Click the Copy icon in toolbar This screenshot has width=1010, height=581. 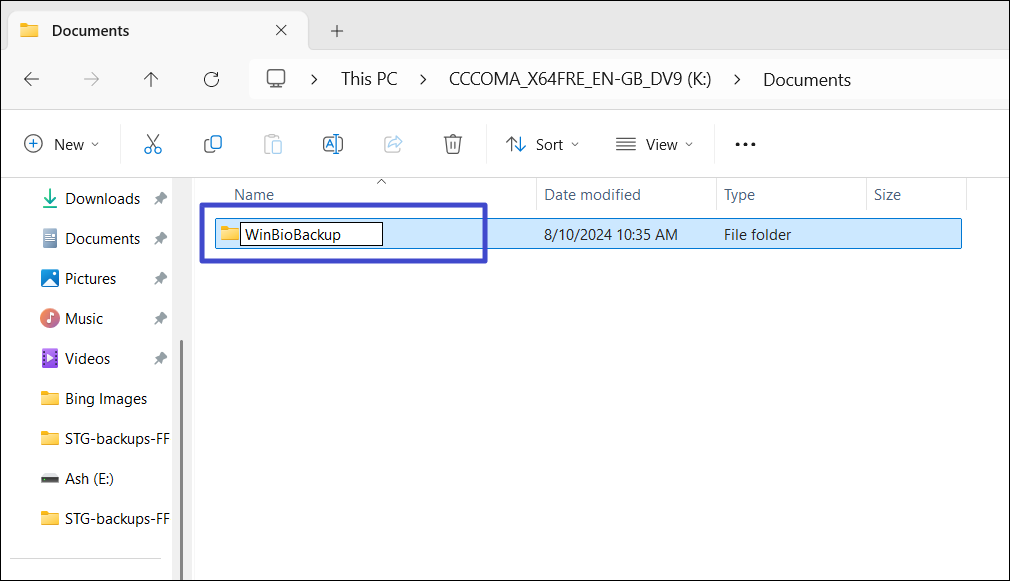(x=212, y=144)
